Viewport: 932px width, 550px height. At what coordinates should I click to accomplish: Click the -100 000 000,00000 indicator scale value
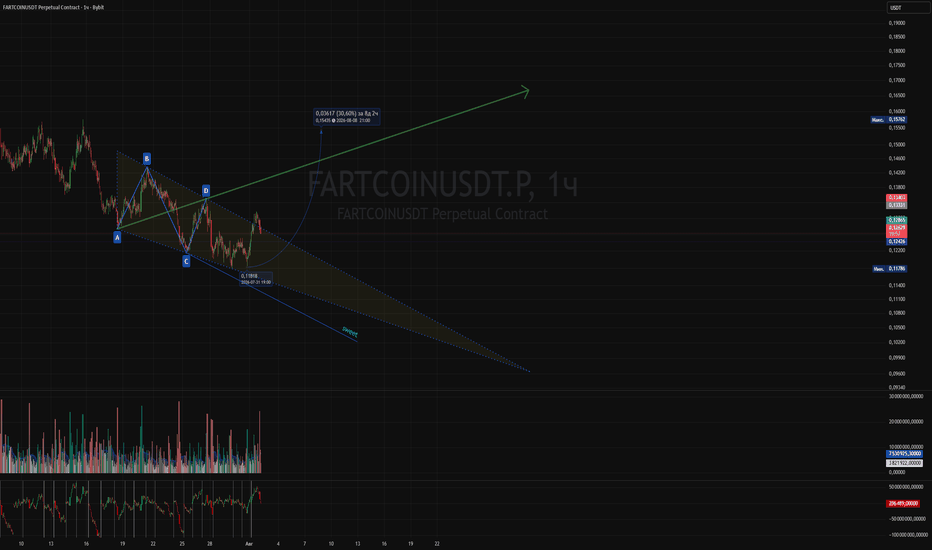click(906, 535)
